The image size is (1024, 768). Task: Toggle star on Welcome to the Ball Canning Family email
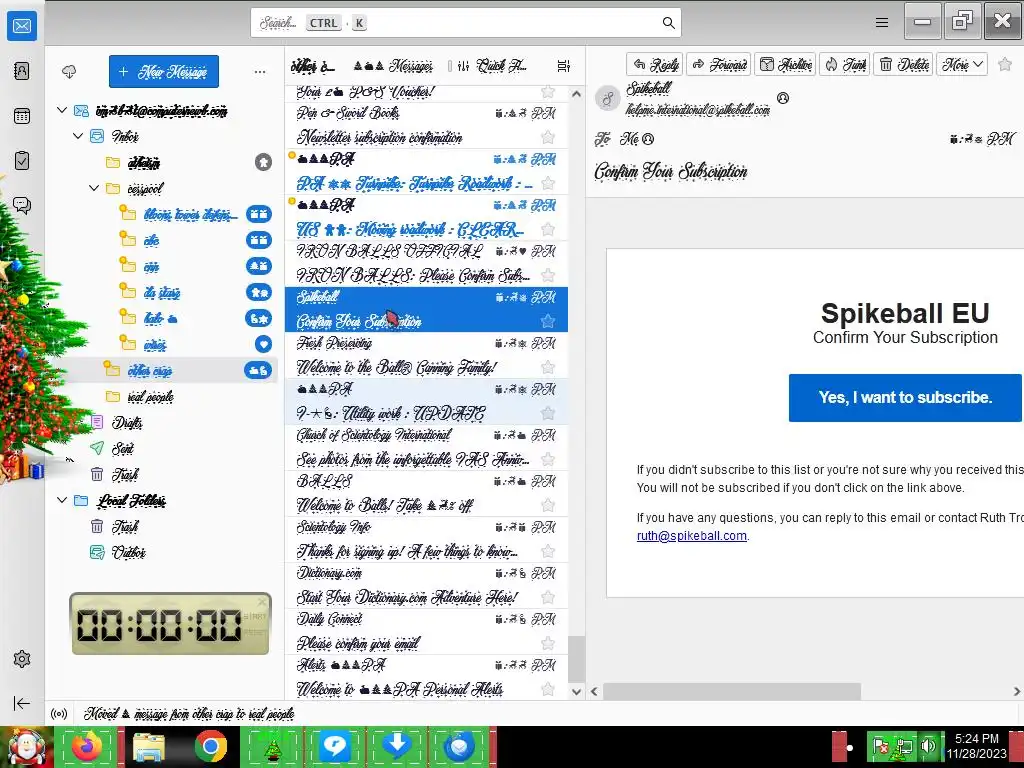point(548,367)
